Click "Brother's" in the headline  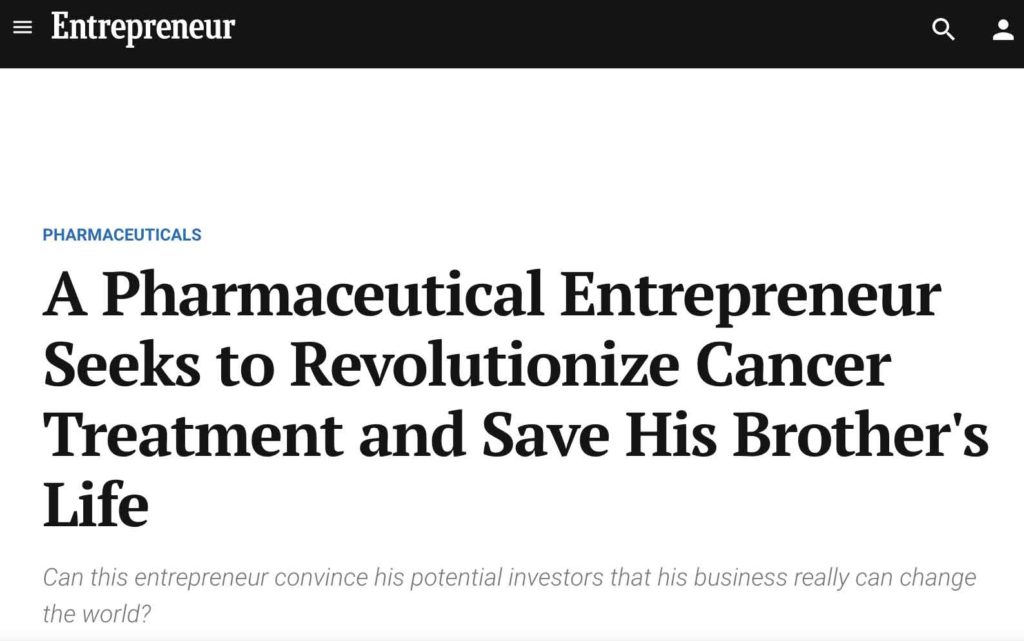click(x=861, y=433)
